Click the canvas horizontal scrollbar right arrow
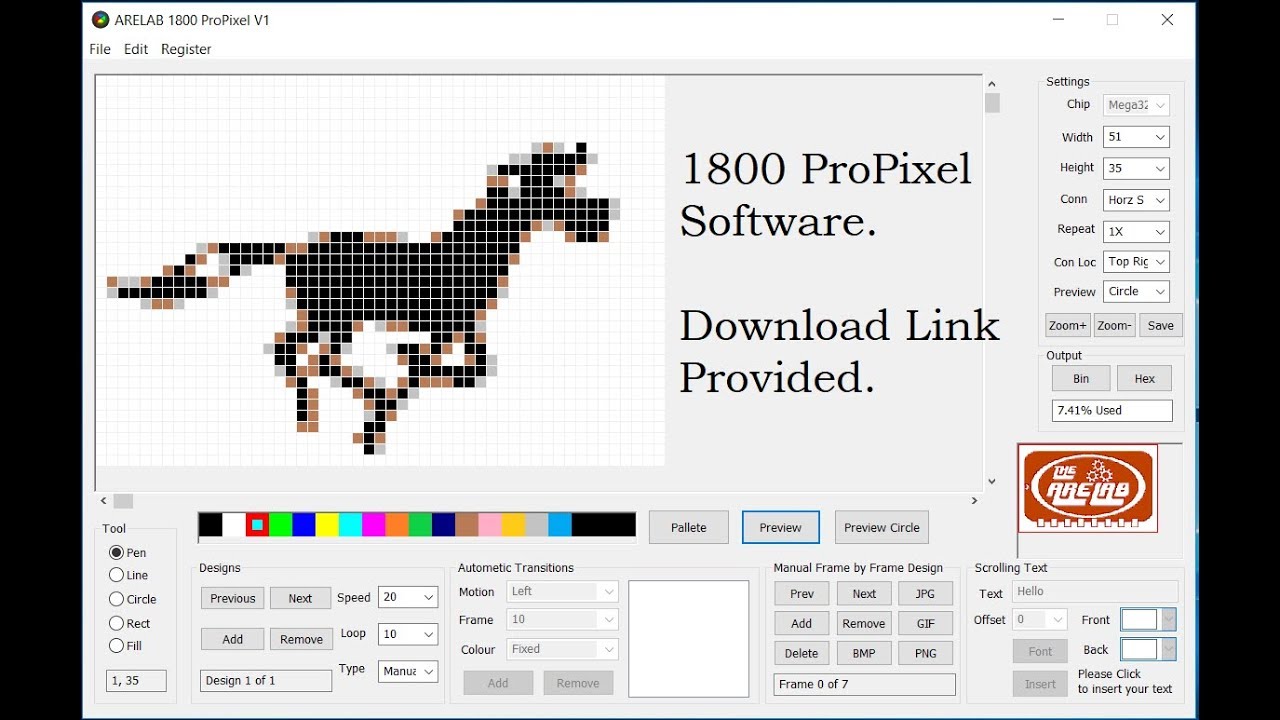The width and height of the screenshot is (1280, 720). [x=975, y=501]
